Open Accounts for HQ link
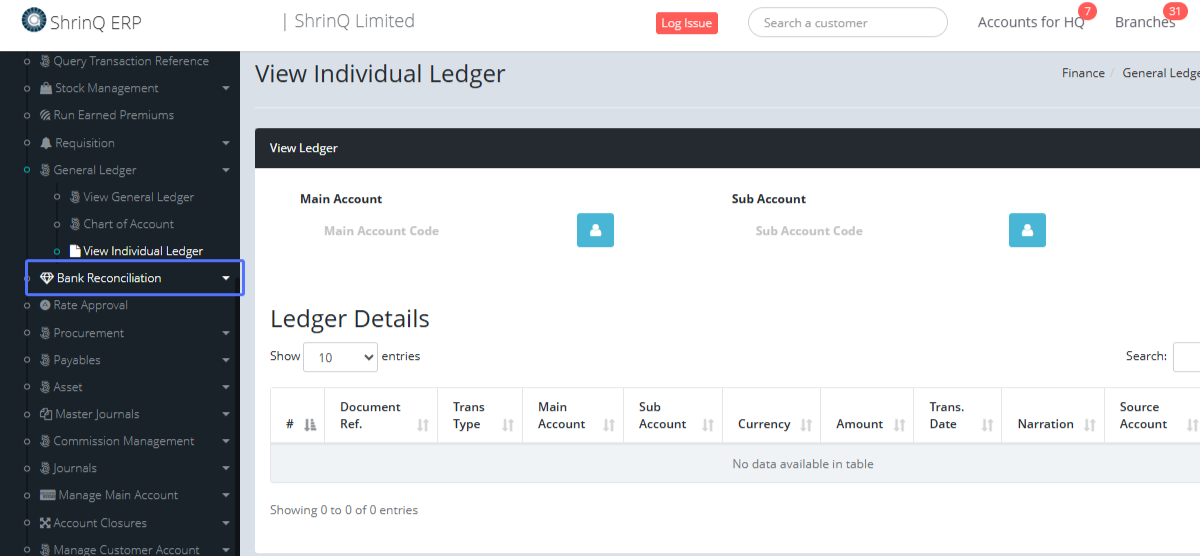The height and width of the screenshot is (556, 1200). pos(1030,22)
